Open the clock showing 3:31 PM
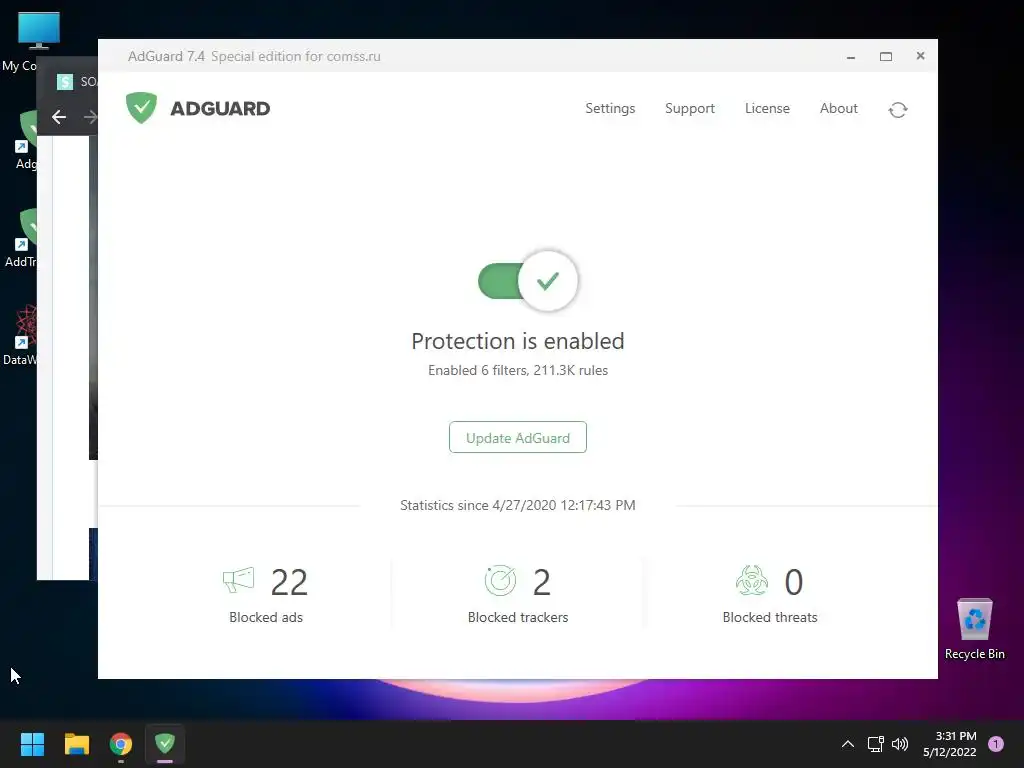The height and width of the screenshot is (768, 1024). pos(950,744)
